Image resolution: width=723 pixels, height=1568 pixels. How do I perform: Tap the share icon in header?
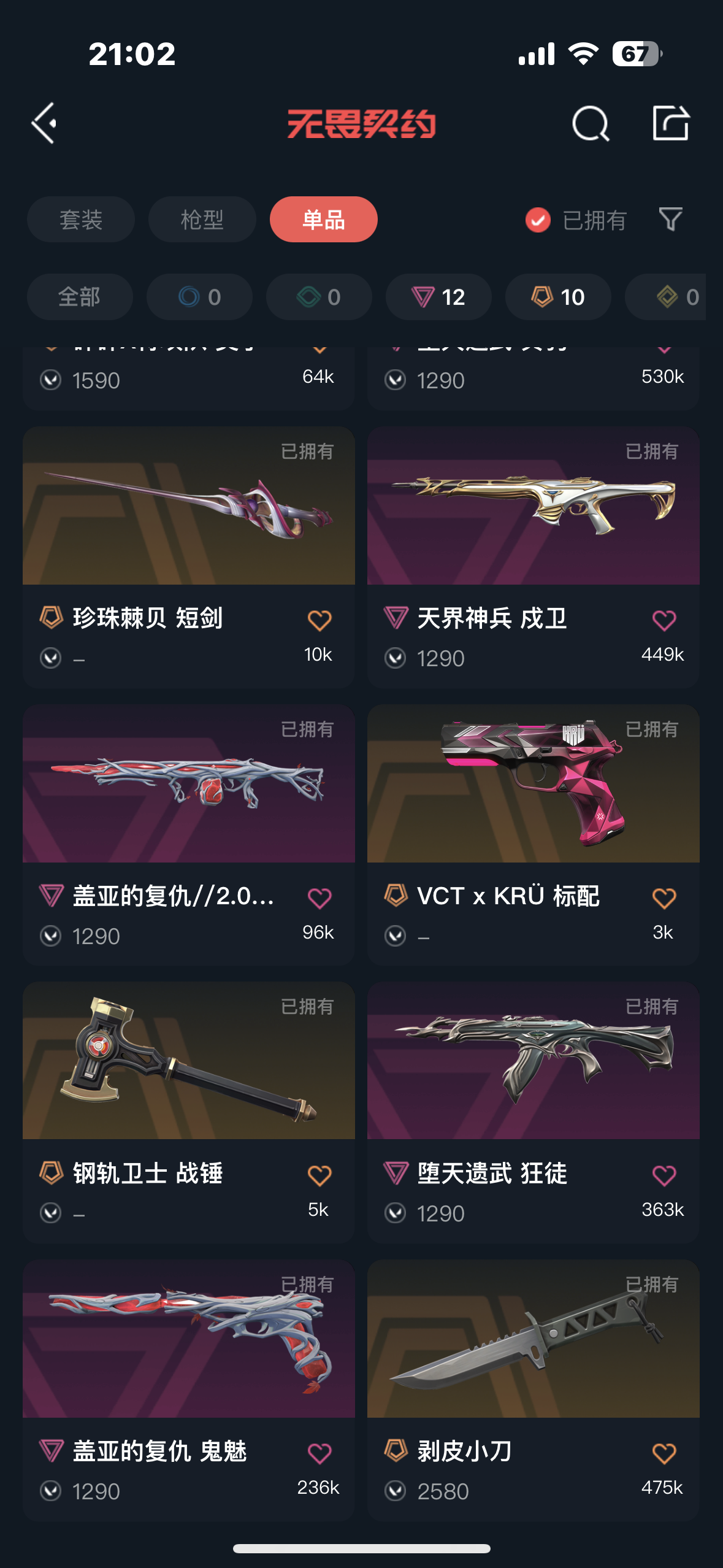click(670, 123)
